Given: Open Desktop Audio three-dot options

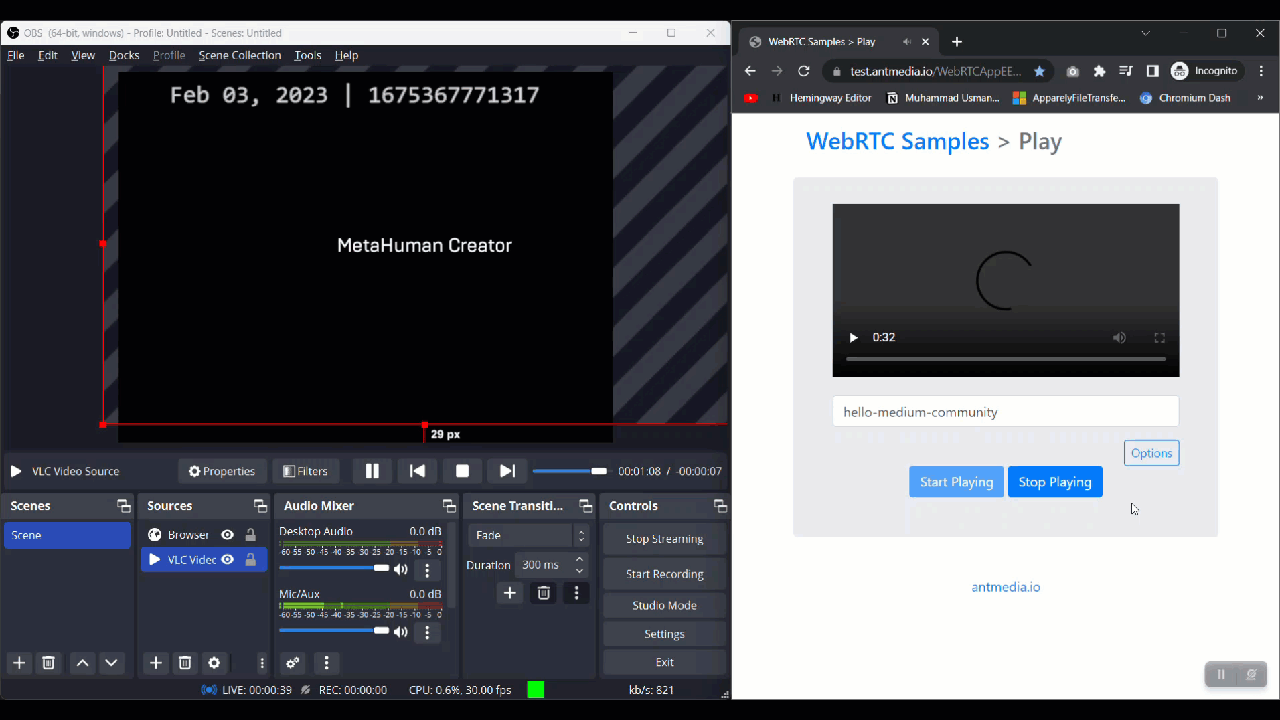Looking at the screenshot, I should 427,570.
